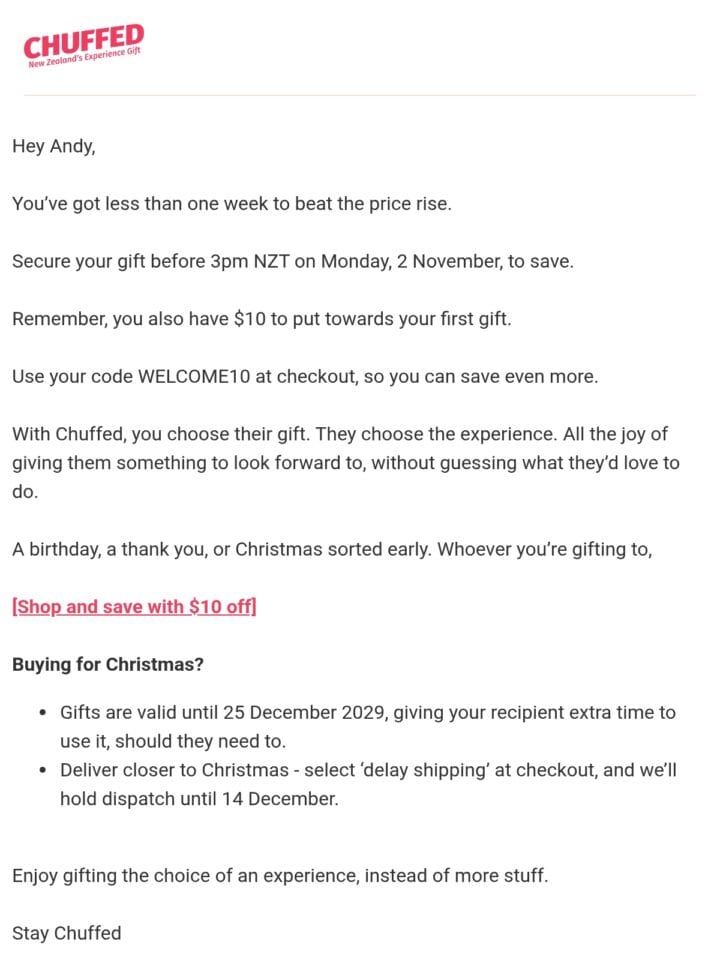Click the 'Stay Chuffed' sign-off
The height and width of the screenshot is (960, 720).
[x=67, y=933]
